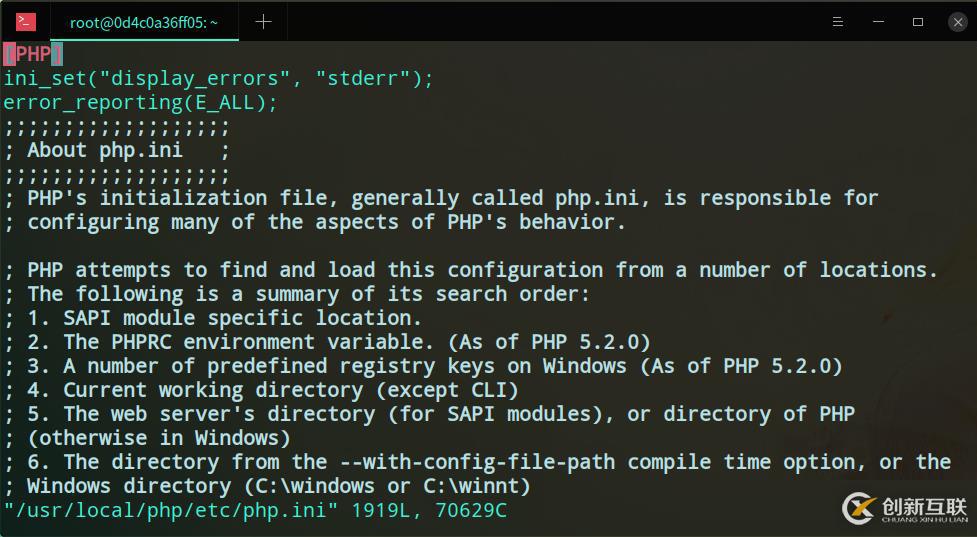Select the root@0d4c0a36ff05 terminal tab
This screenshot has height=537, width=977.
(143, 22)
